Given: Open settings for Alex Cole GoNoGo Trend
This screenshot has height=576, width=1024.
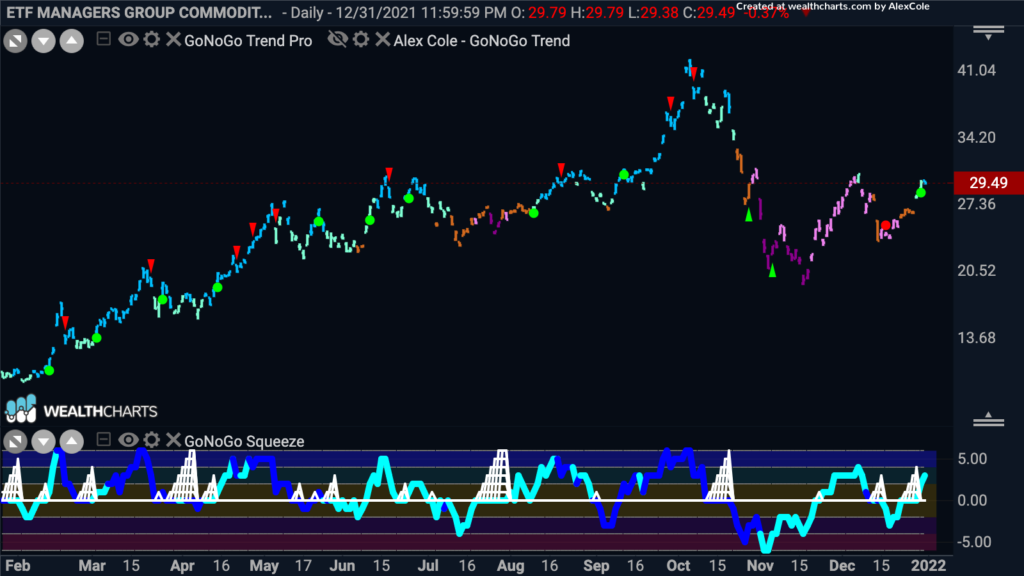Looking at the screenshot, I should point(361,39).
